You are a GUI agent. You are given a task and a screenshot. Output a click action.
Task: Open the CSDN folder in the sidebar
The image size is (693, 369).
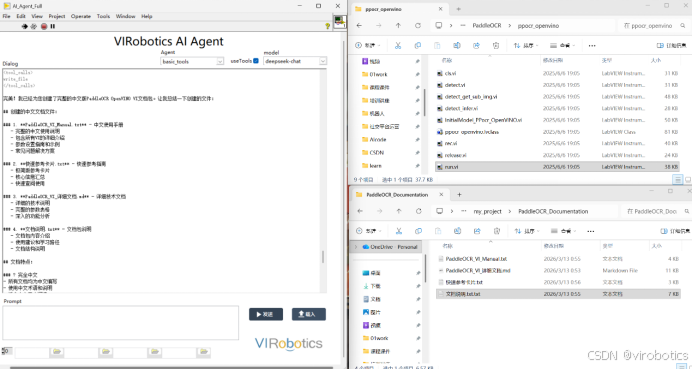pyautogui.click(x=377, y=152)
